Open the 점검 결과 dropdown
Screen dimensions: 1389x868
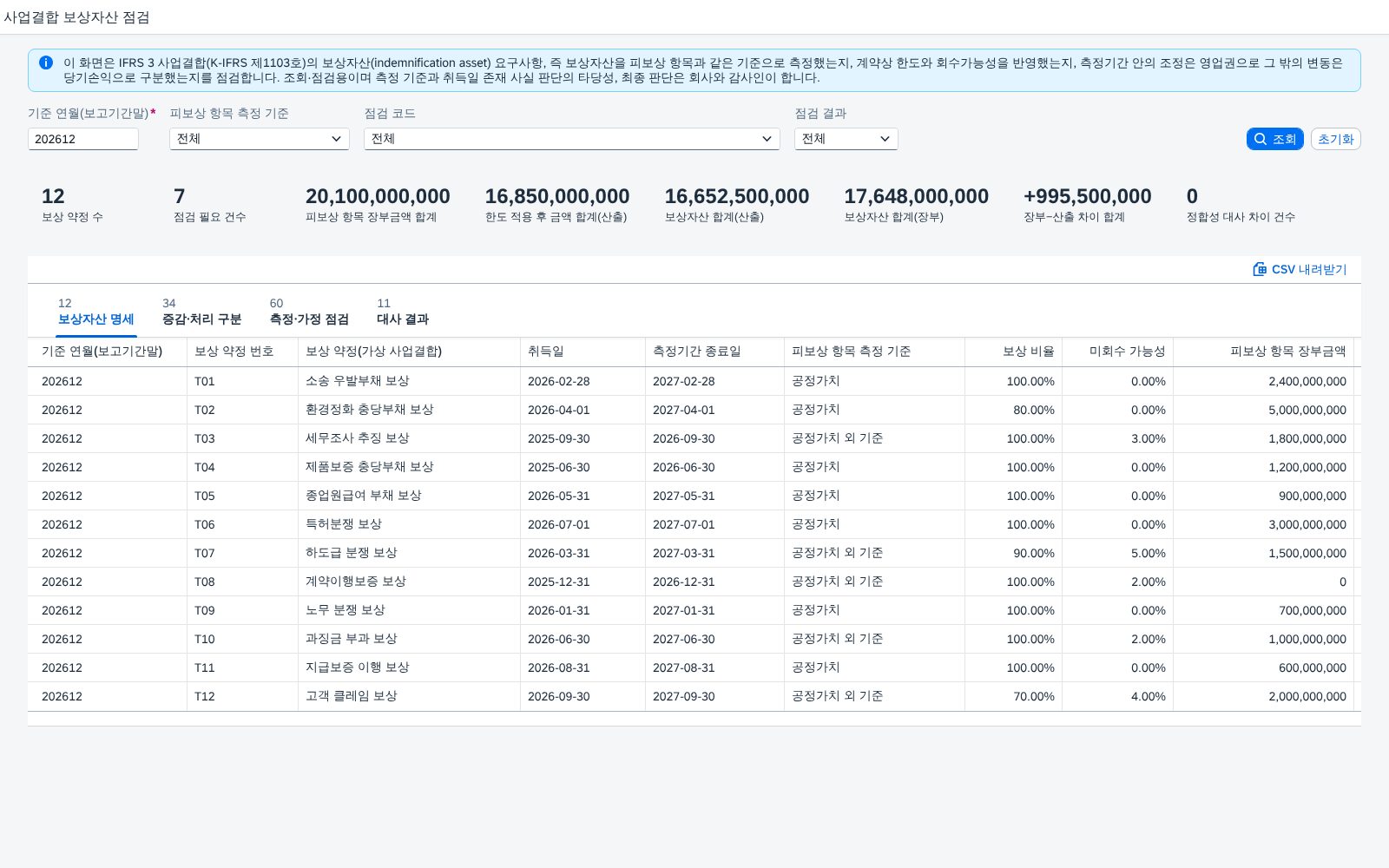pos(846,139)
